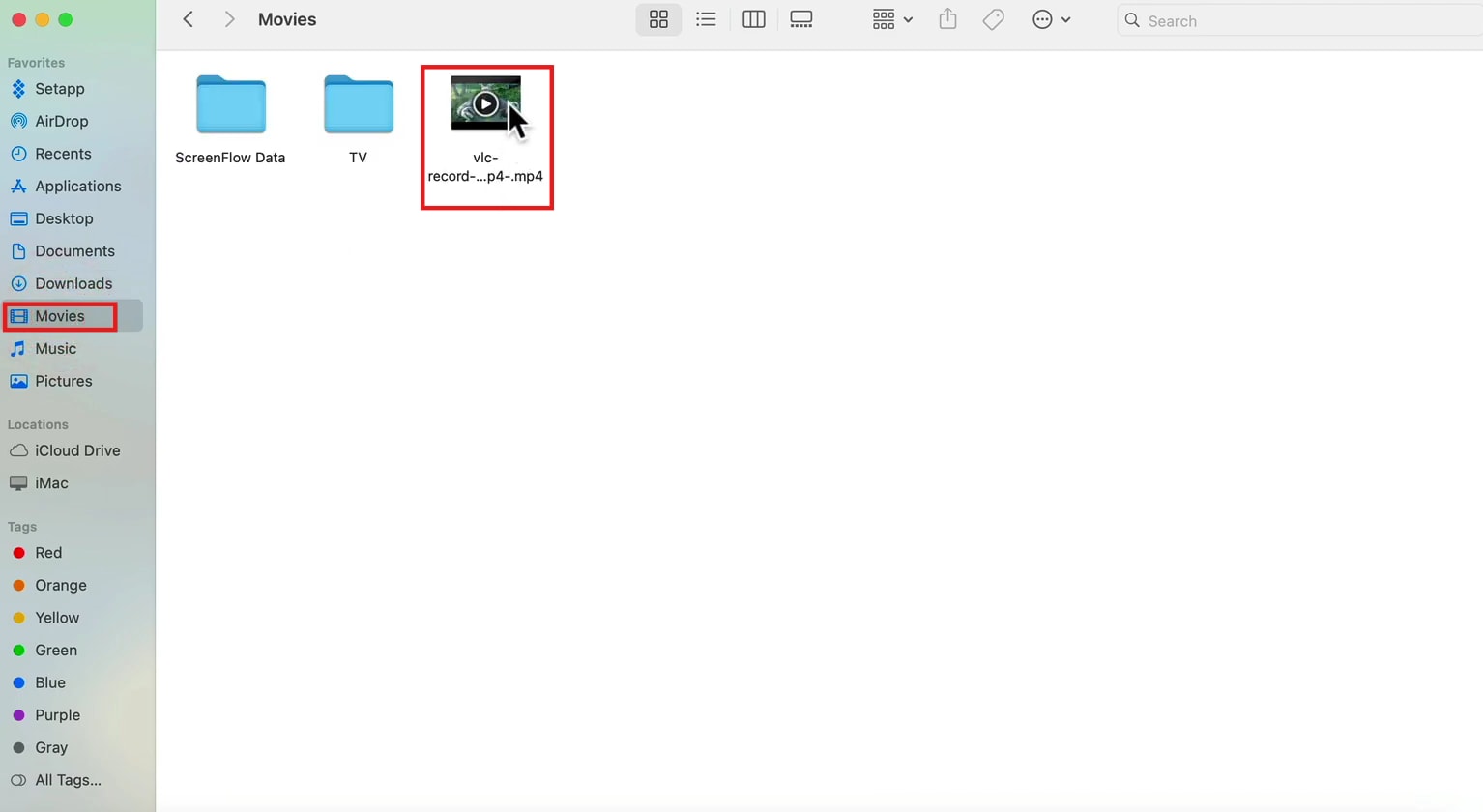Screen dimensions: 1483x812
Task: Select the TV folder
Action: point(358,103)
